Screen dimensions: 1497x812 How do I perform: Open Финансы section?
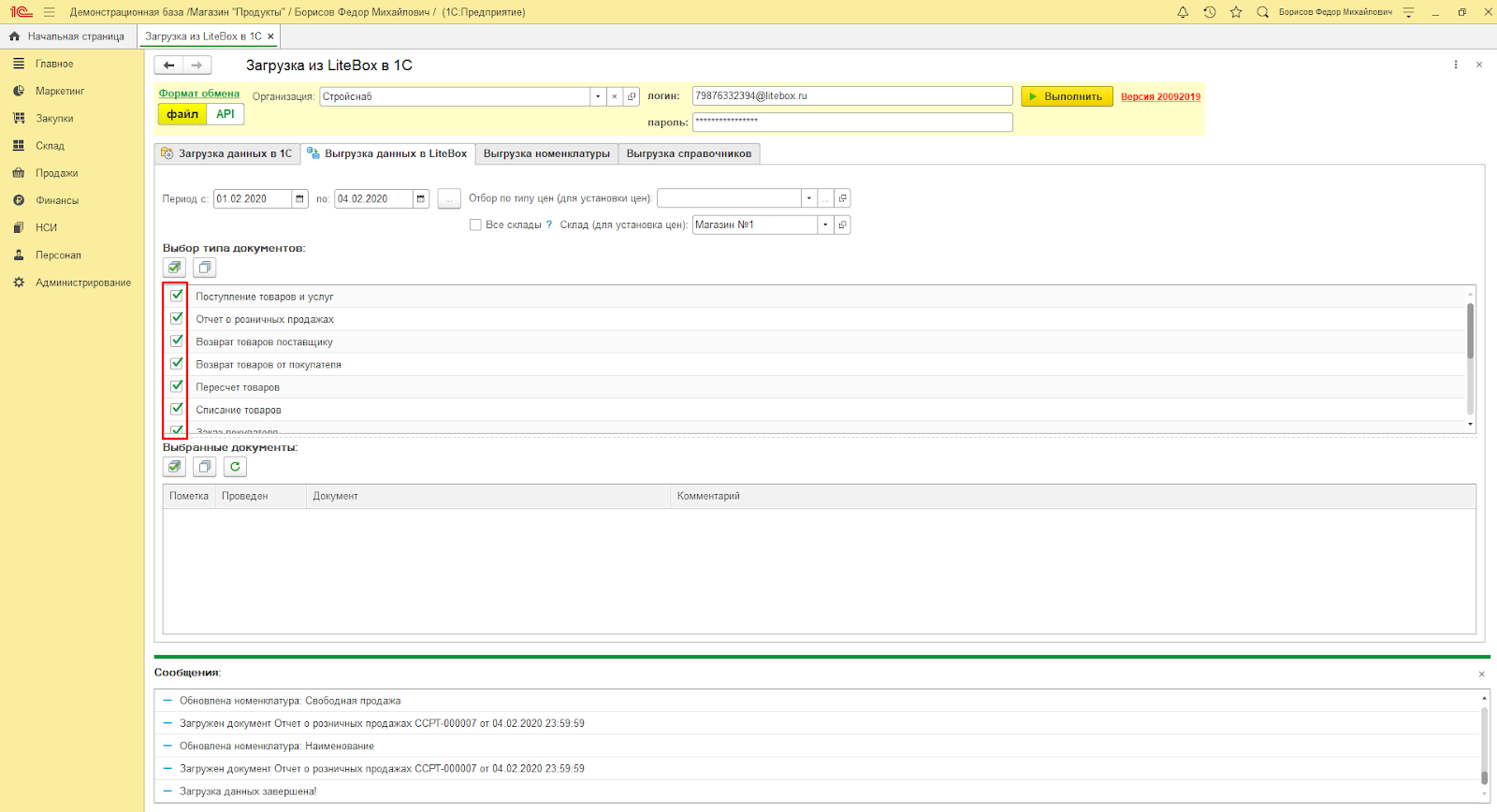click(x=57, y=200)
